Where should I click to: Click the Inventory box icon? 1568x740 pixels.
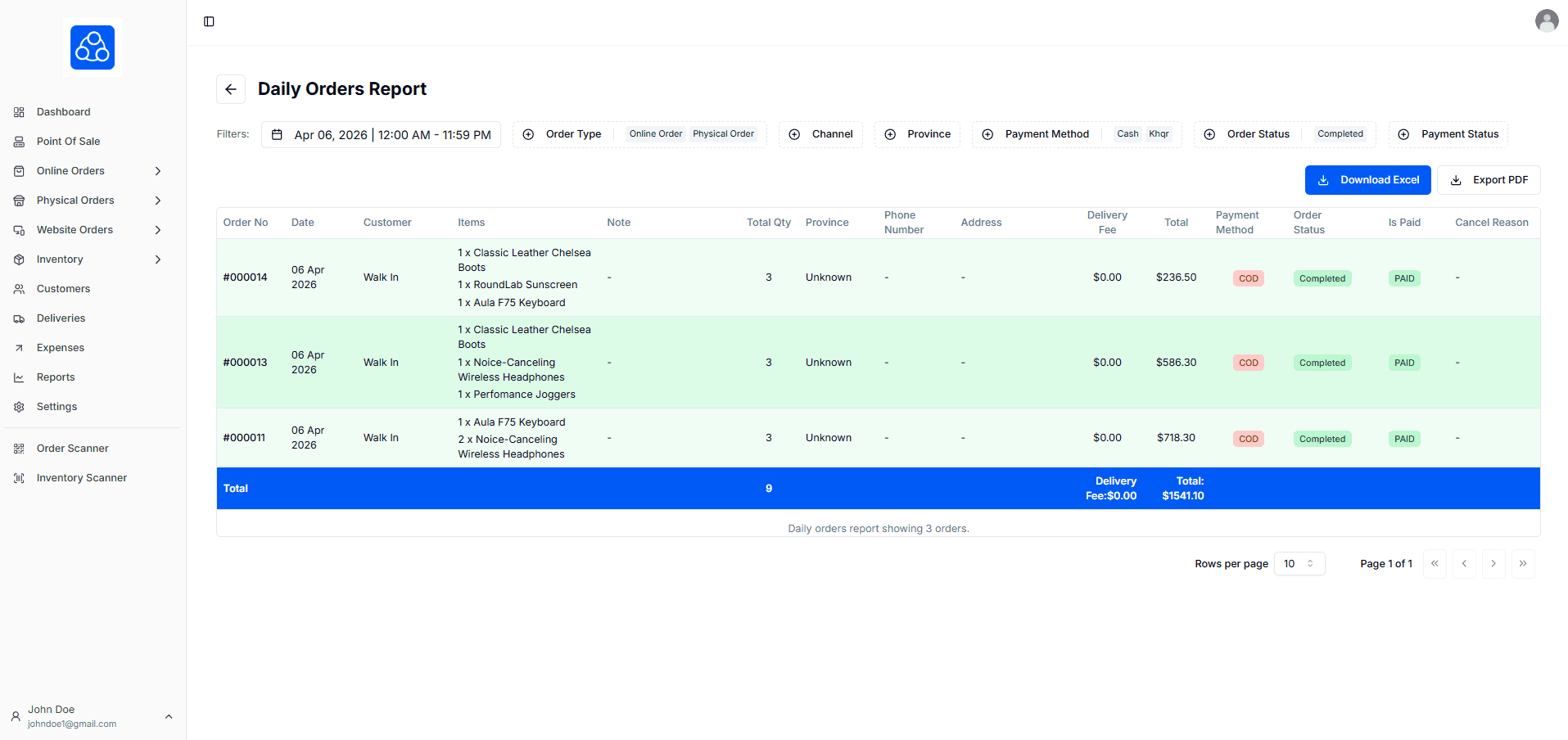click(19, 259)
